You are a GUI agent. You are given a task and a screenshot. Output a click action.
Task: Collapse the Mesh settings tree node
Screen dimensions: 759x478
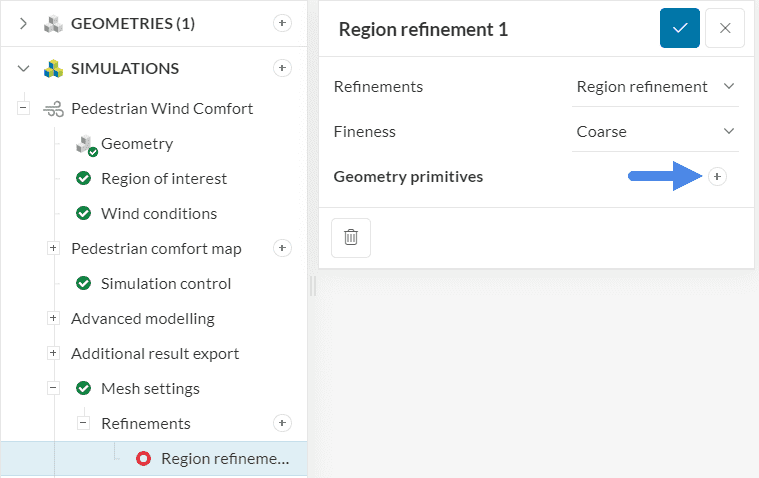[x=54, y=389]
